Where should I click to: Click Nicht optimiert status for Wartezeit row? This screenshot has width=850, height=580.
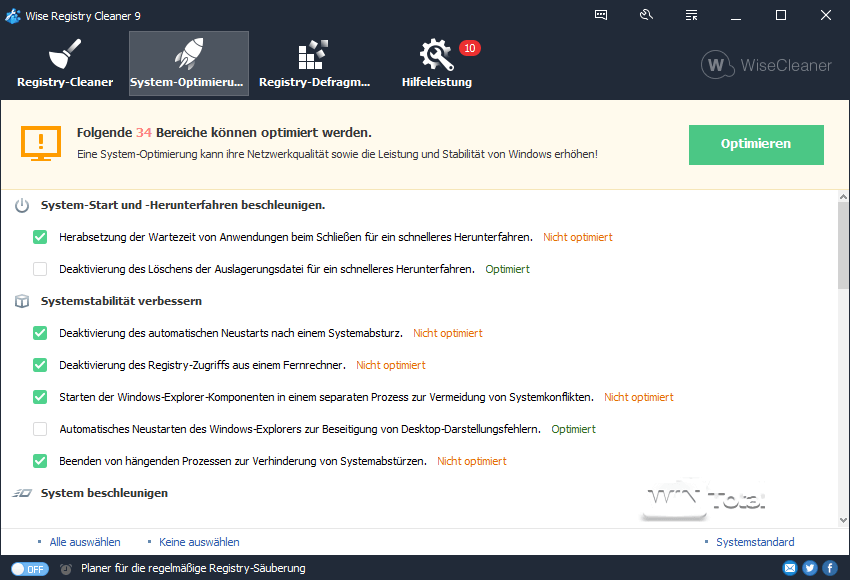(578, 237)
